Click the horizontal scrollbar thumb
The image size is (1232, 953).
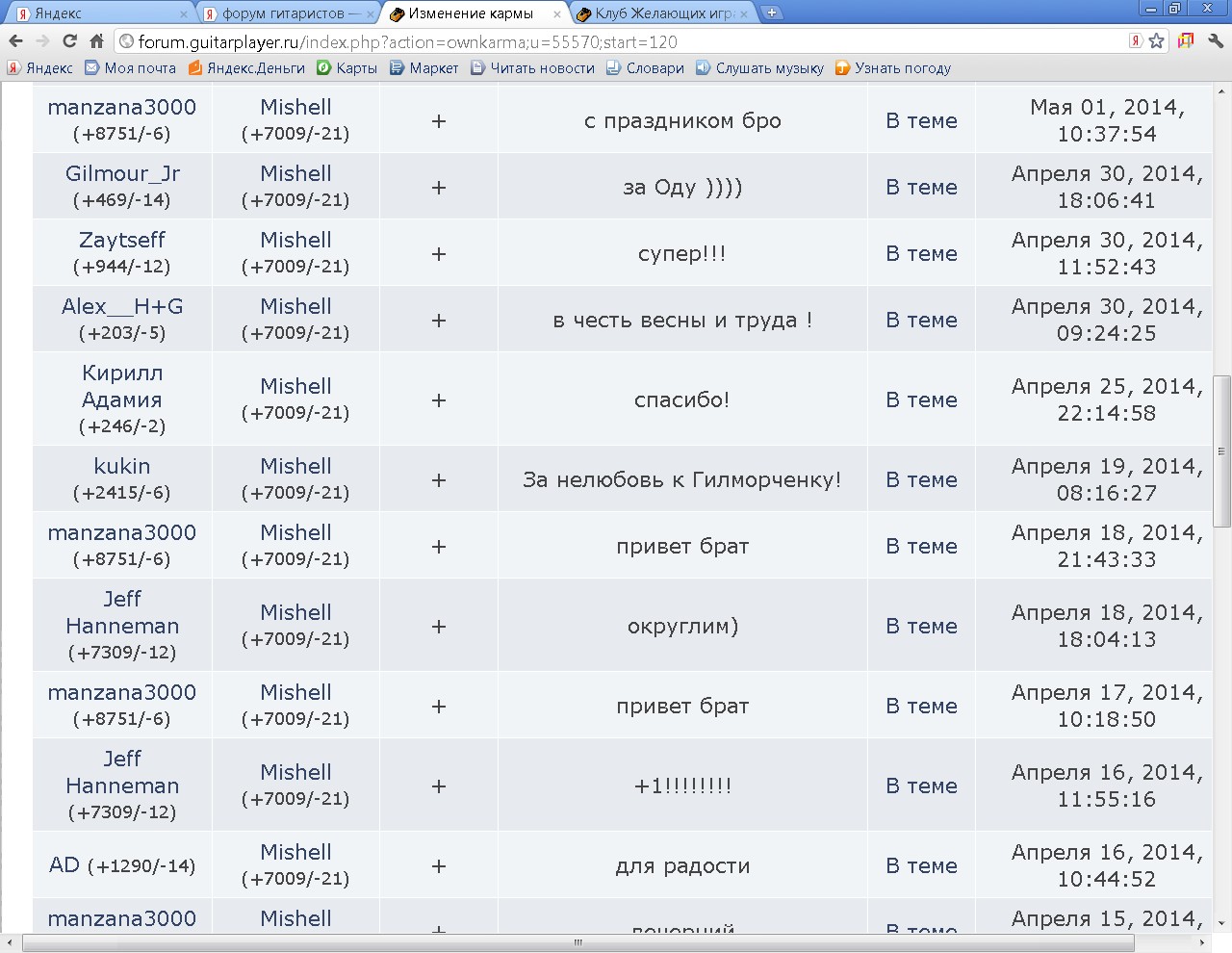pyautogui.click(x=577, y=943)
